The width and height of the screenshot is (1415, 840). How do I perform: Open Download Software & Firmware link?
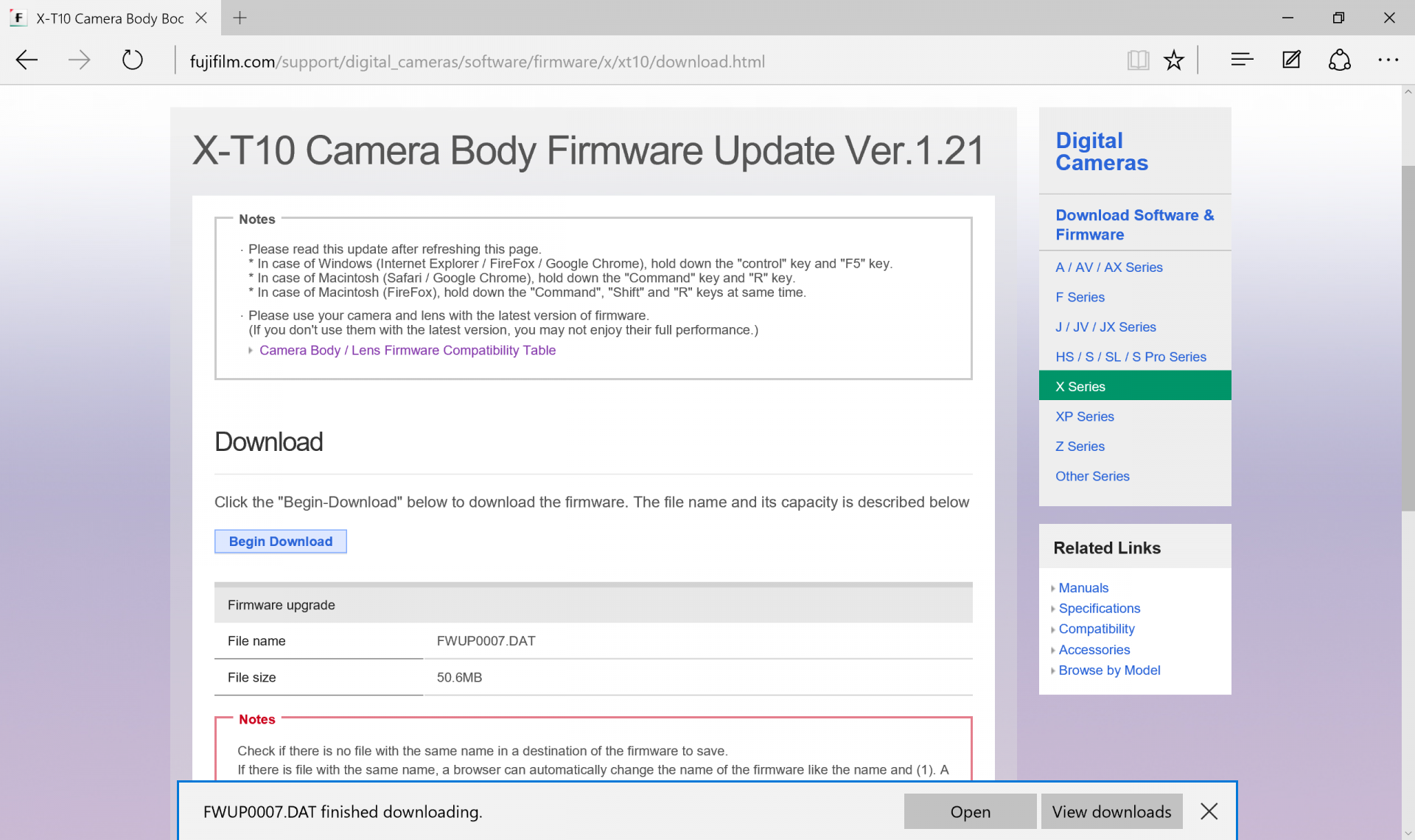tap(1134, 225)
